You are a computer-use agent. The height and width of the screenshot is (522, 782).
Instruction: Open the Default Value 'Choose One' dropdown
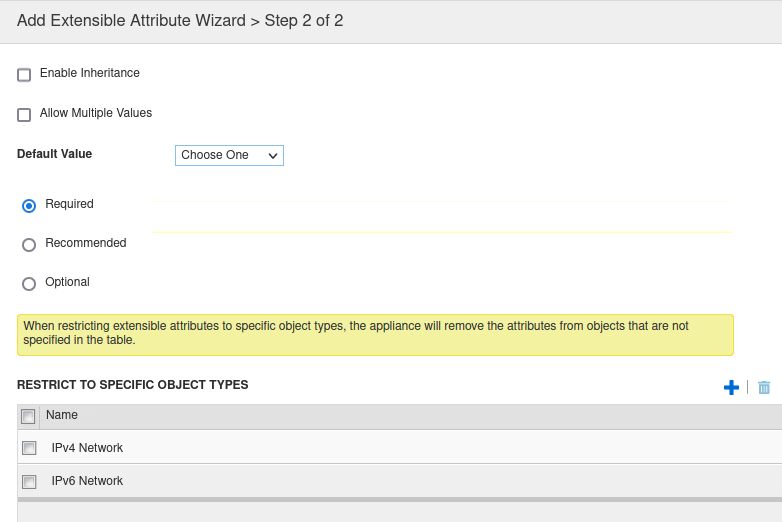(229, 155)
